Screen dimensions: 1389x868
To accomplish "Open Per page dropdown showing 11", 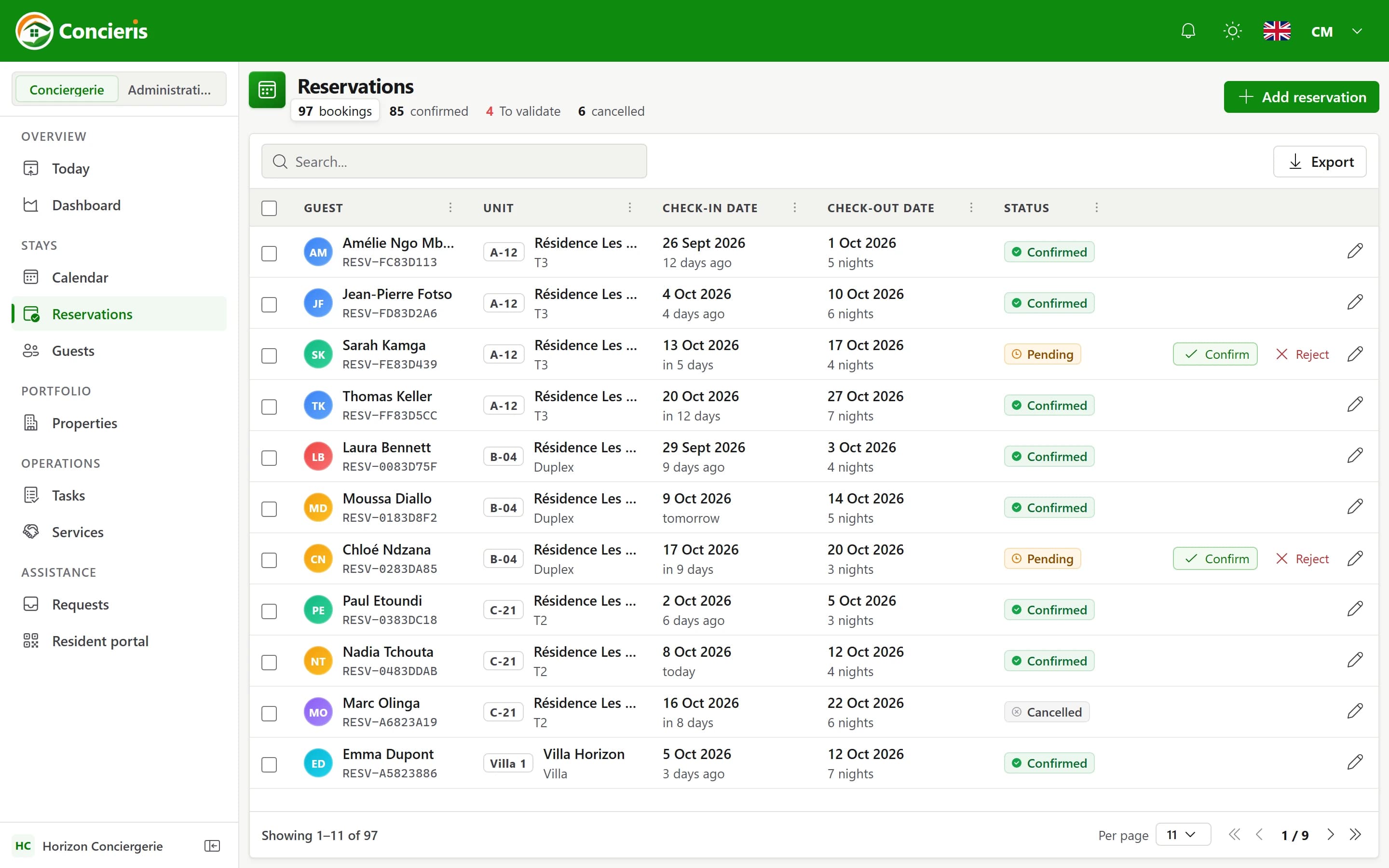I will [x=1183, y=835].
